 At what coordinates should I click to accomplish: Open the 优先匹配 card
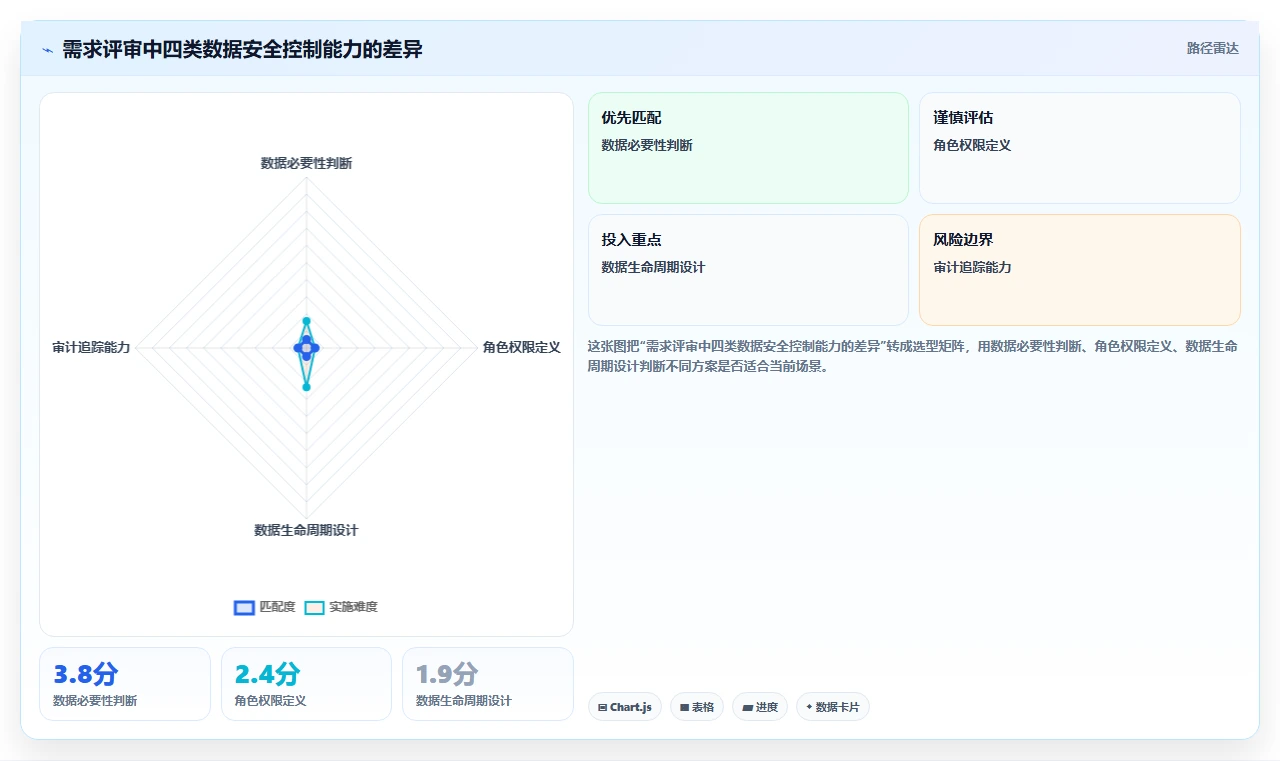748,148
